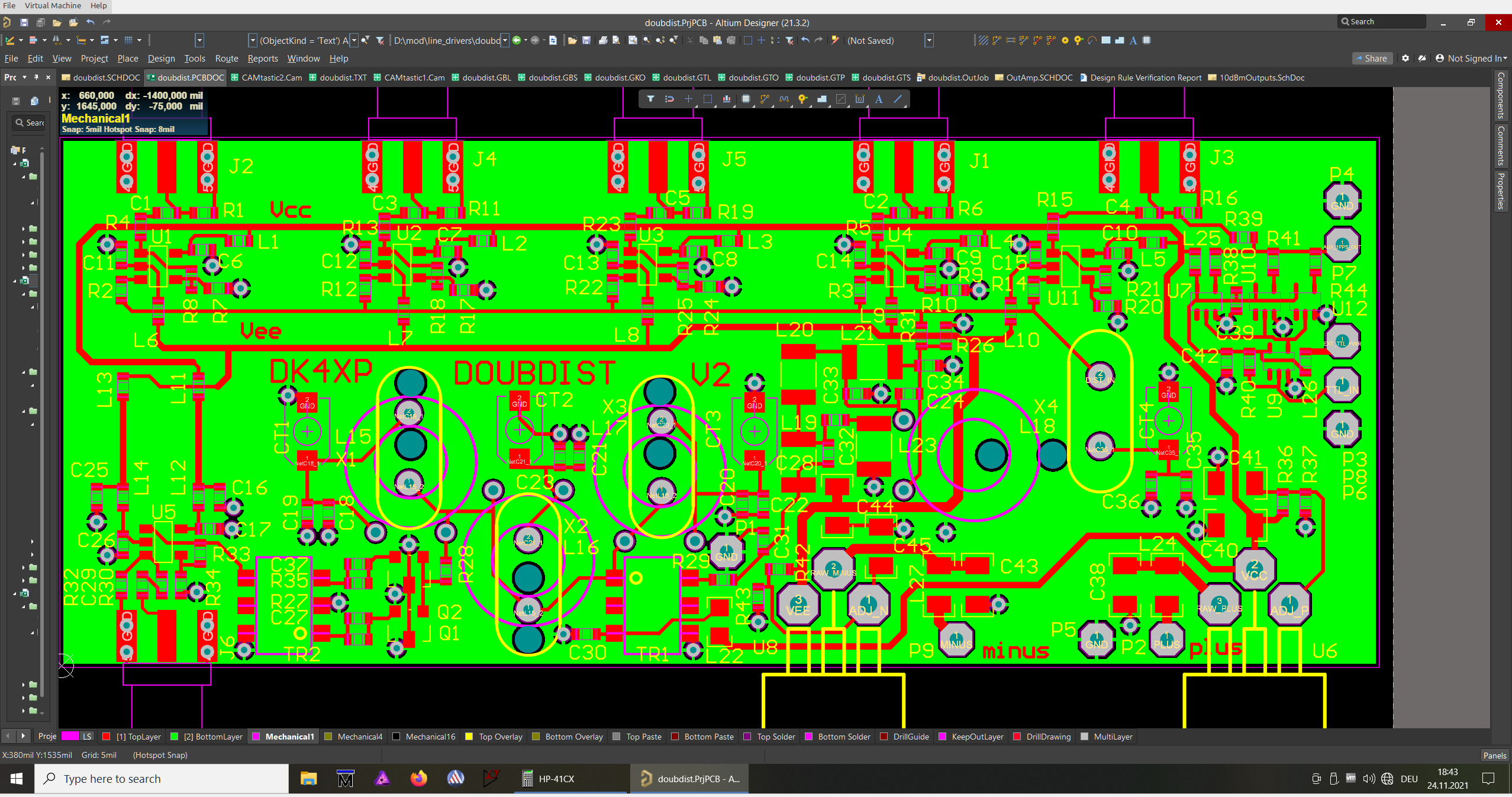
Task: Click the Save icon in title bar
Action: (x=24, y=23)
